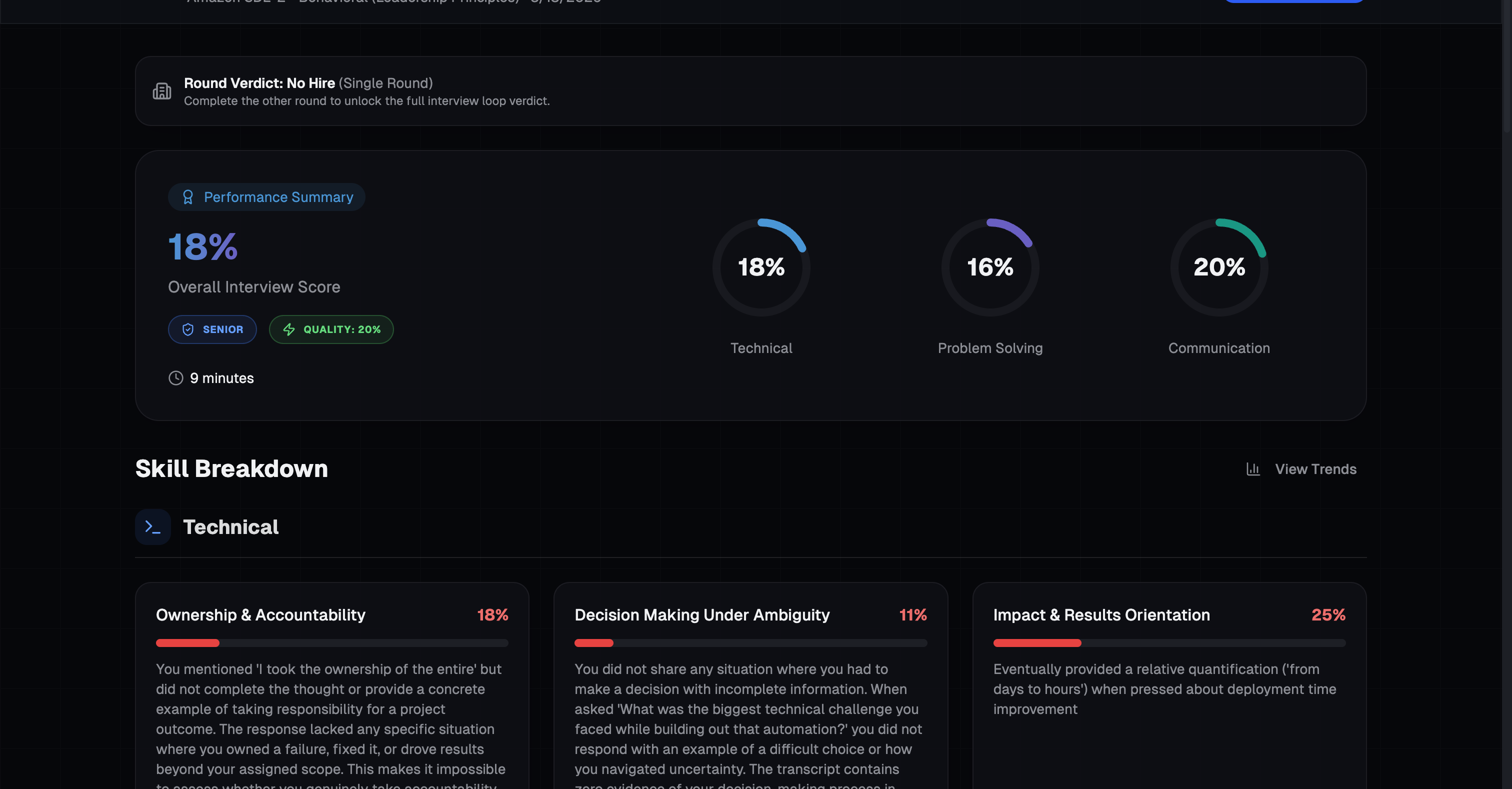Click the terminal prompt icon beside Technical heading
The image size is (1512, 789).
point(152,527)
